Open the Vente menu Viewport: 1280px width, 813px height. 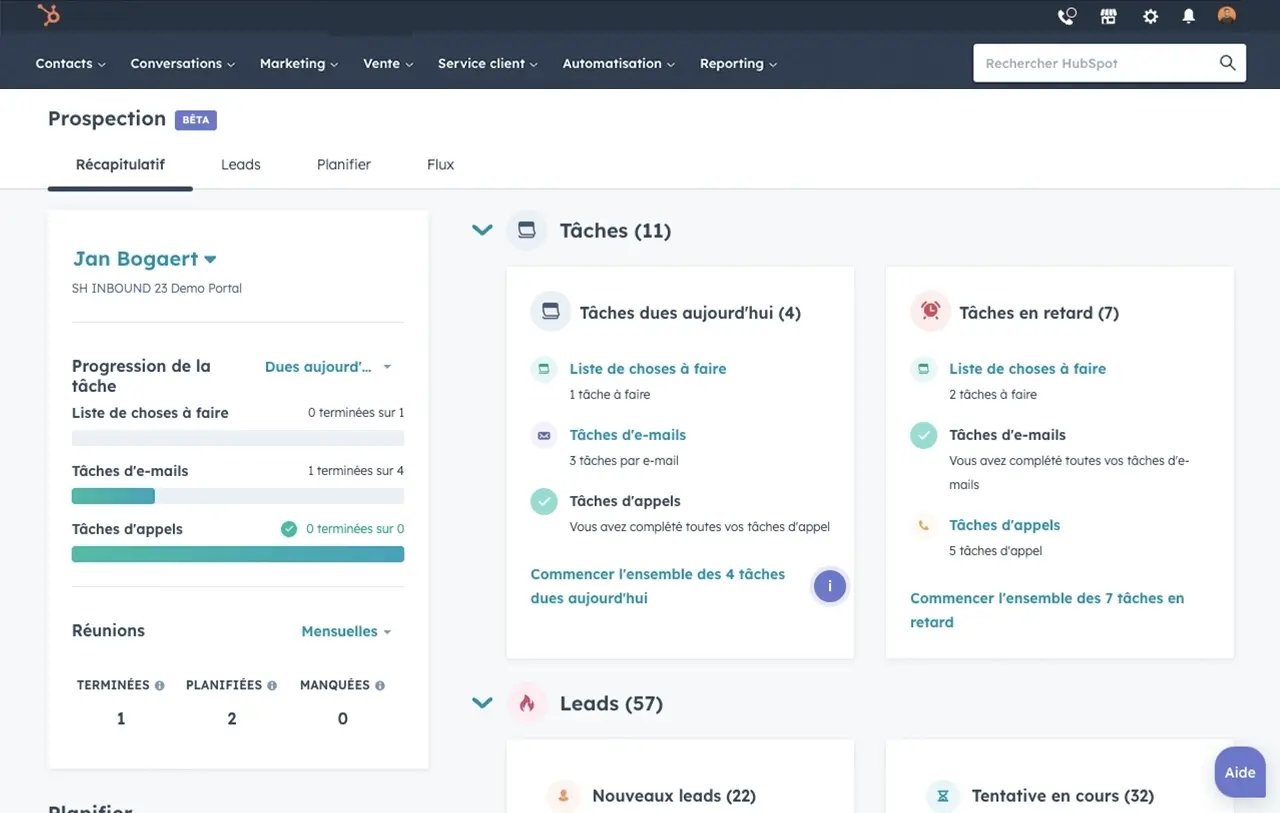tap(388, 63)
